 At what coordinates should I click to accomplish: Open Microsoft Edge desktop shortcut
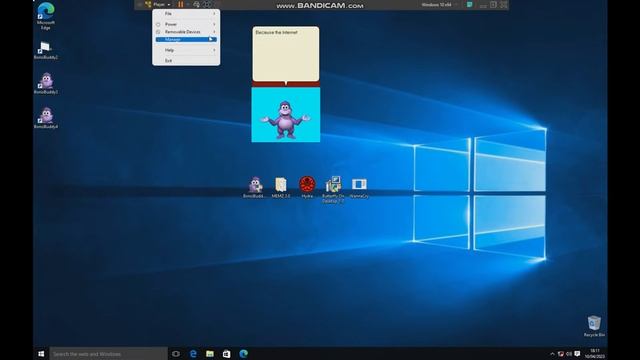pos(46,16)
